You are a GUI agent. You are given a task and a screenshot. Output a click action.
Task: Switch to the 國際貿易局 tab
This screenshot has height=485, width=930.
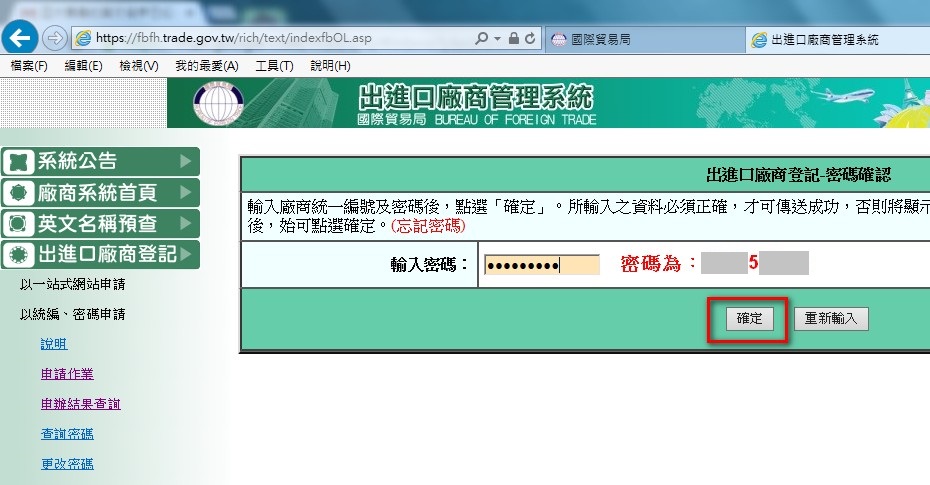644,40
